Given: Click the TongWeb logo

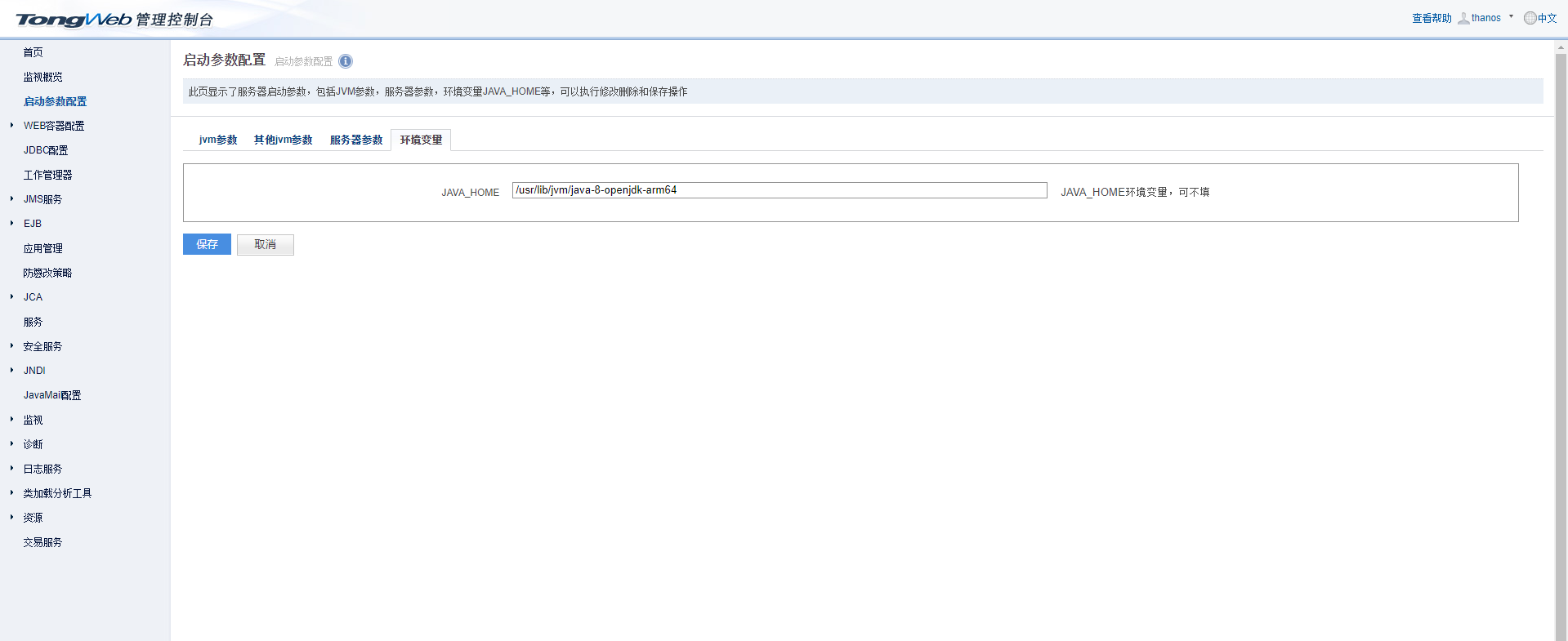Looking at the screenshot, I should coord(74,20).
